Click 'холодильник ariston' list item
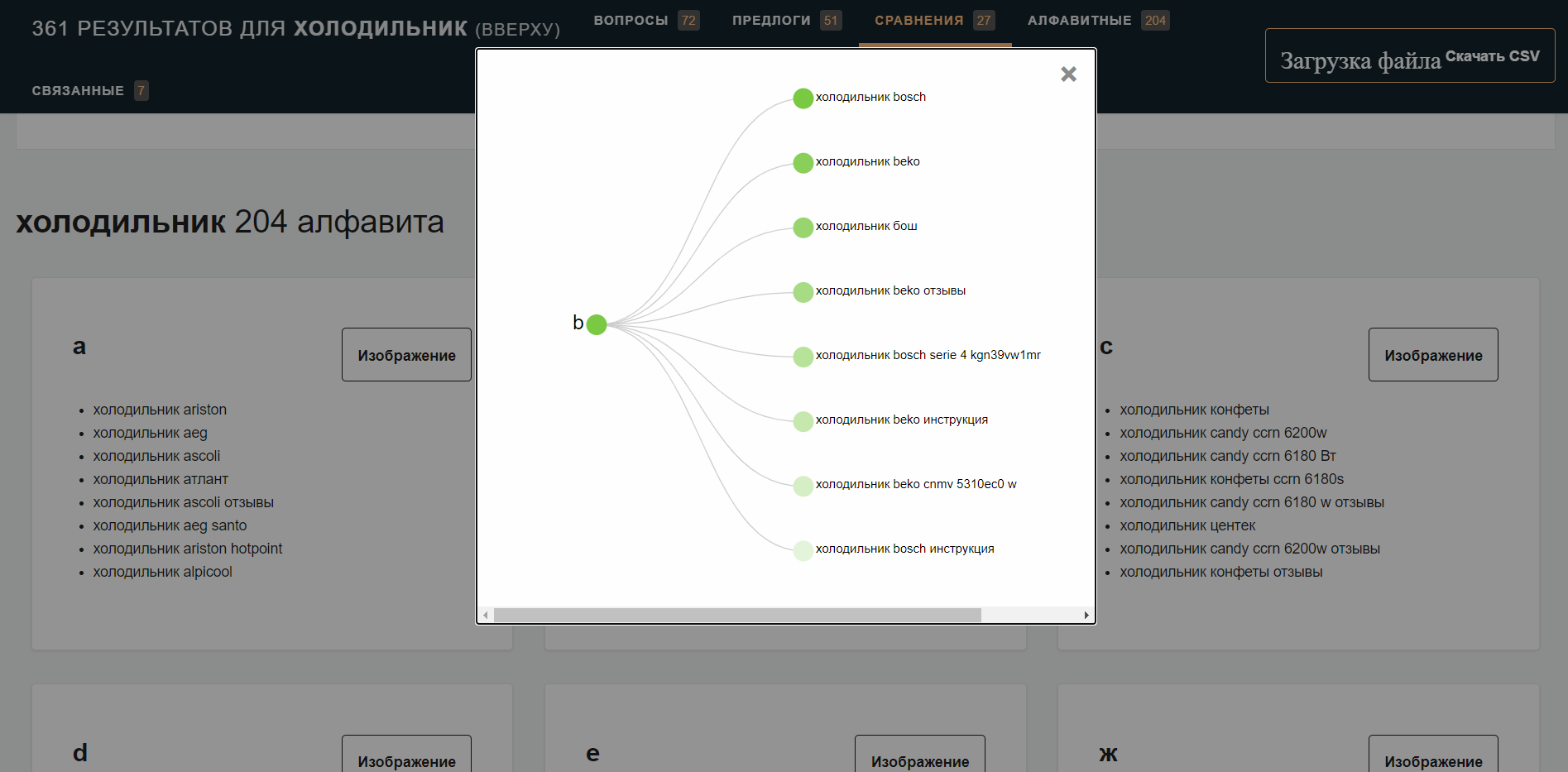This screenshot has height=772, width=1568. click(x=160, y=410)
